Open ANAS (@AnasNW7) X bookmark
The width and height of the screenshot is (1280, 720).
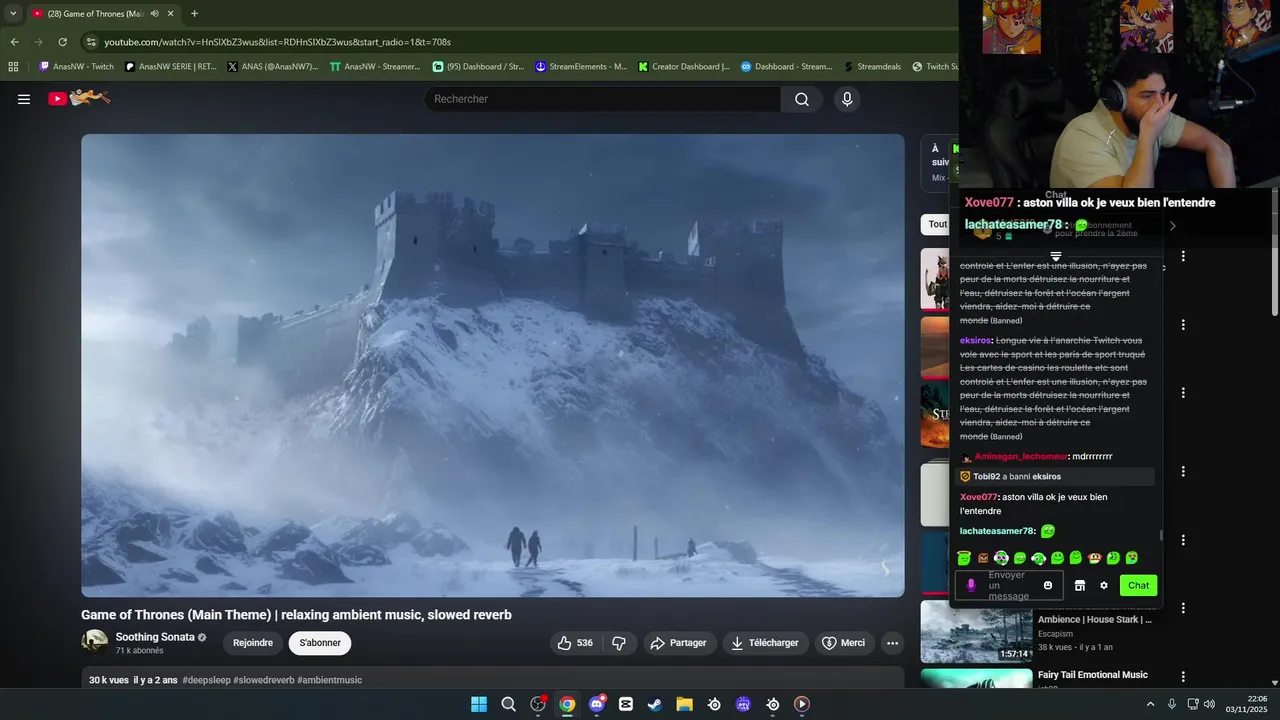click(272, 67)
